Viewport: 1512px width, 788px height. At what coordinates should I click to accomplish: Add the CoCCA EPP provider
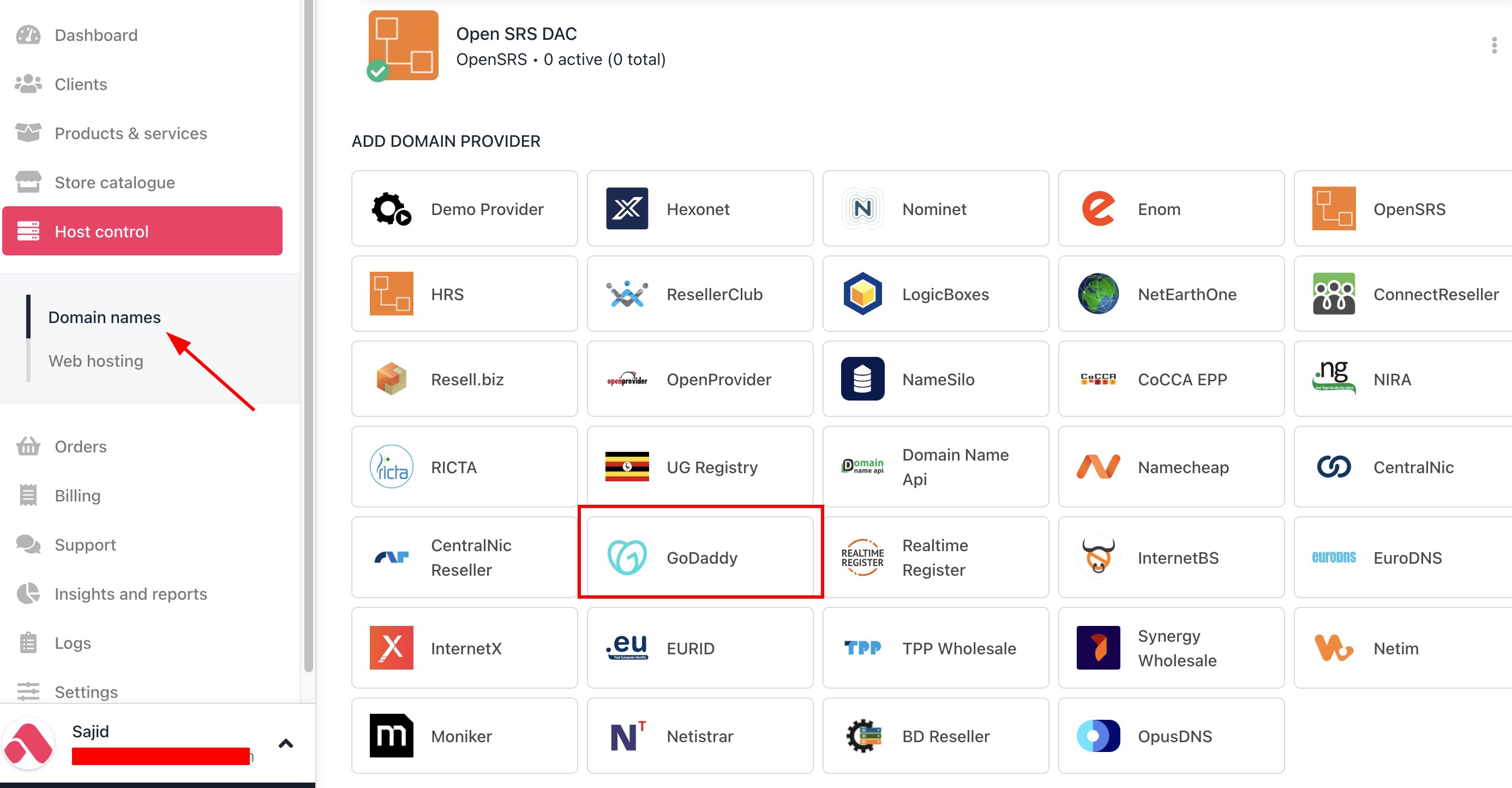coord(1171,379)
